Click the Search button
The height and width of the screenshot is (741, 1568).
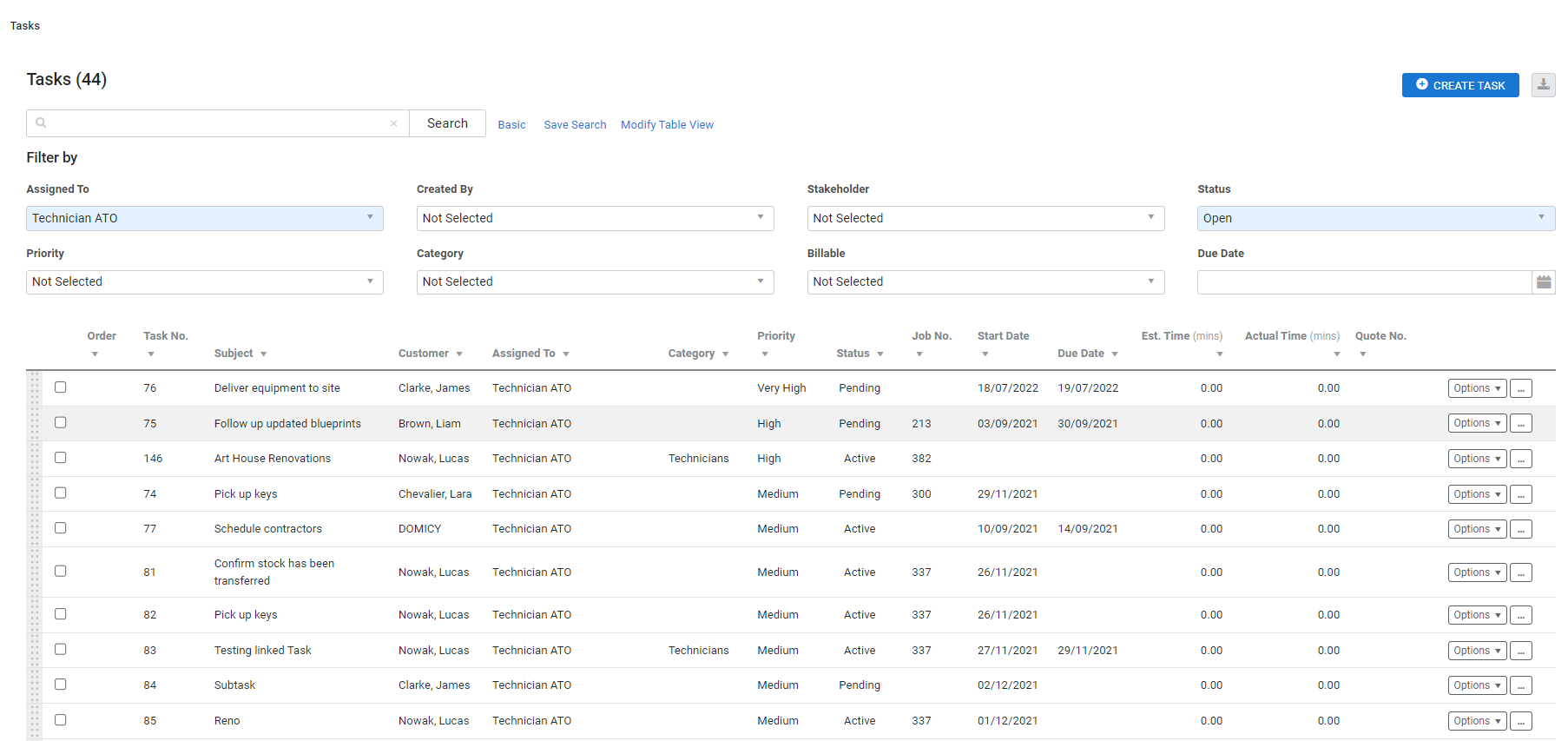[x=447, y=123]
